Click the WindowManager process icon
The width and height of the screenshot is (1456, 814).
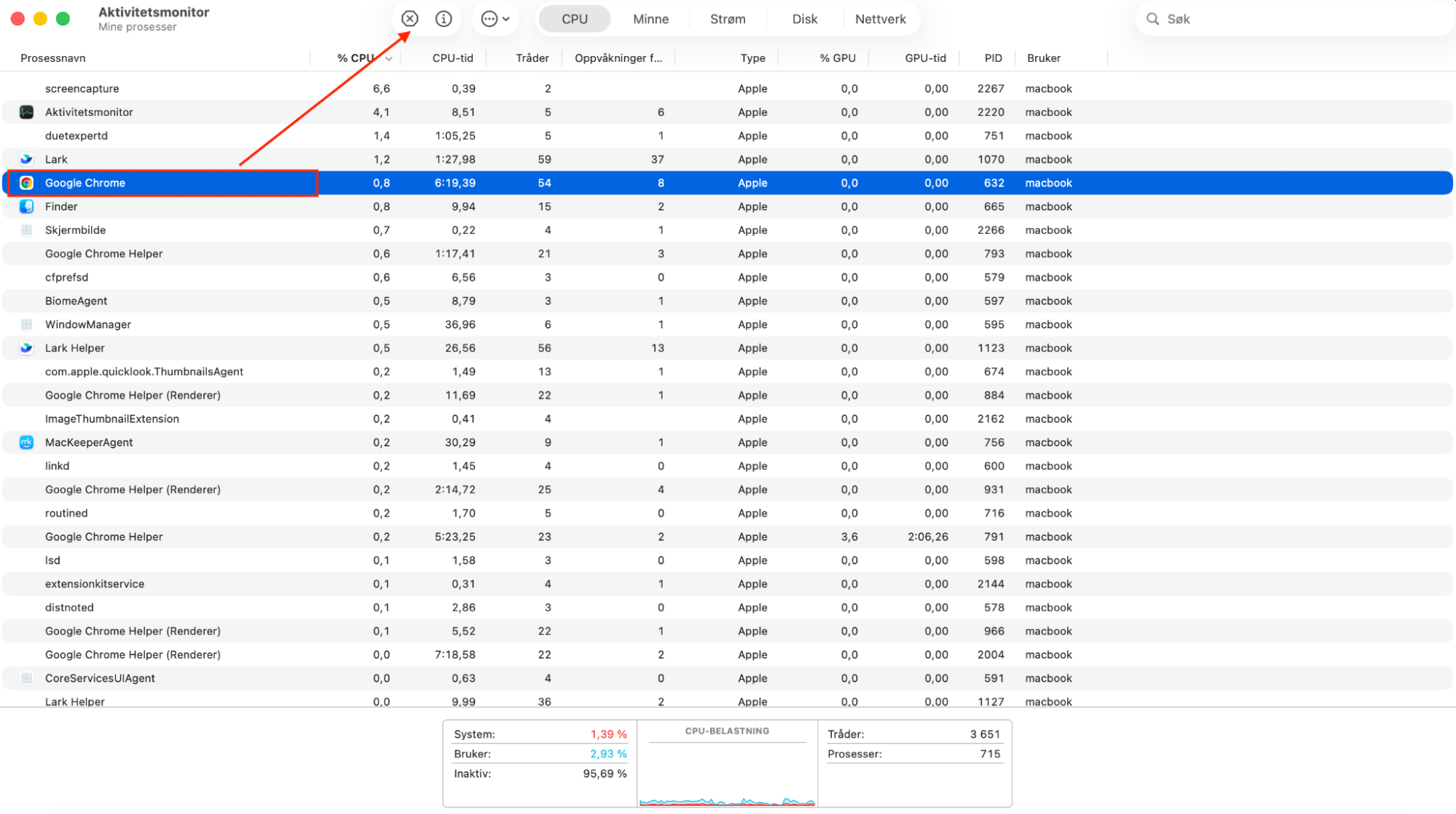click(x=26, y=325)
